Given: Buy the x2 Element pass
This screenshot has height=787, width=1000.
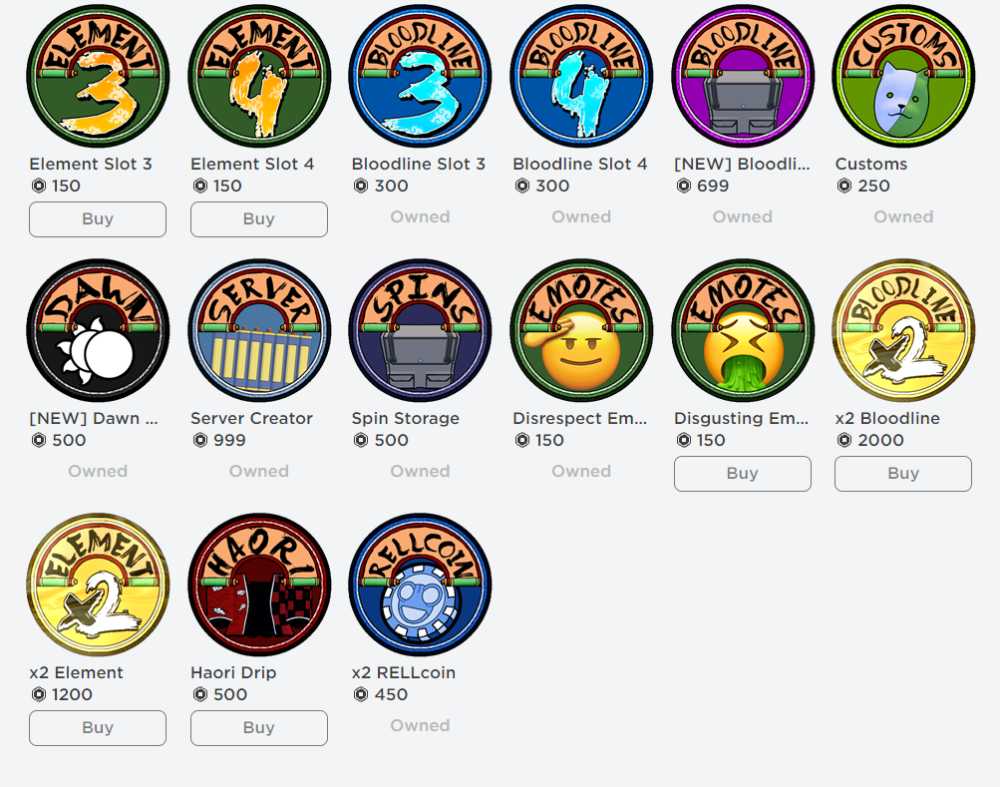Looking at the screenshot, I should 98,728.
